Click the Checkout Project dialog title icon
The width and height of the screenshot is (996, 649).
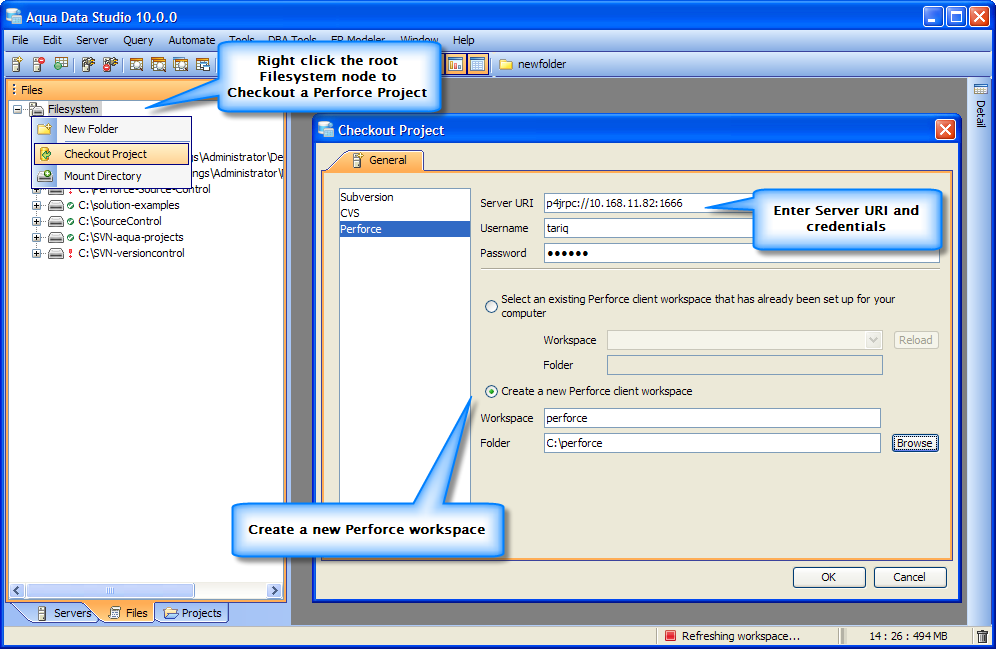[x=326, y=130]
